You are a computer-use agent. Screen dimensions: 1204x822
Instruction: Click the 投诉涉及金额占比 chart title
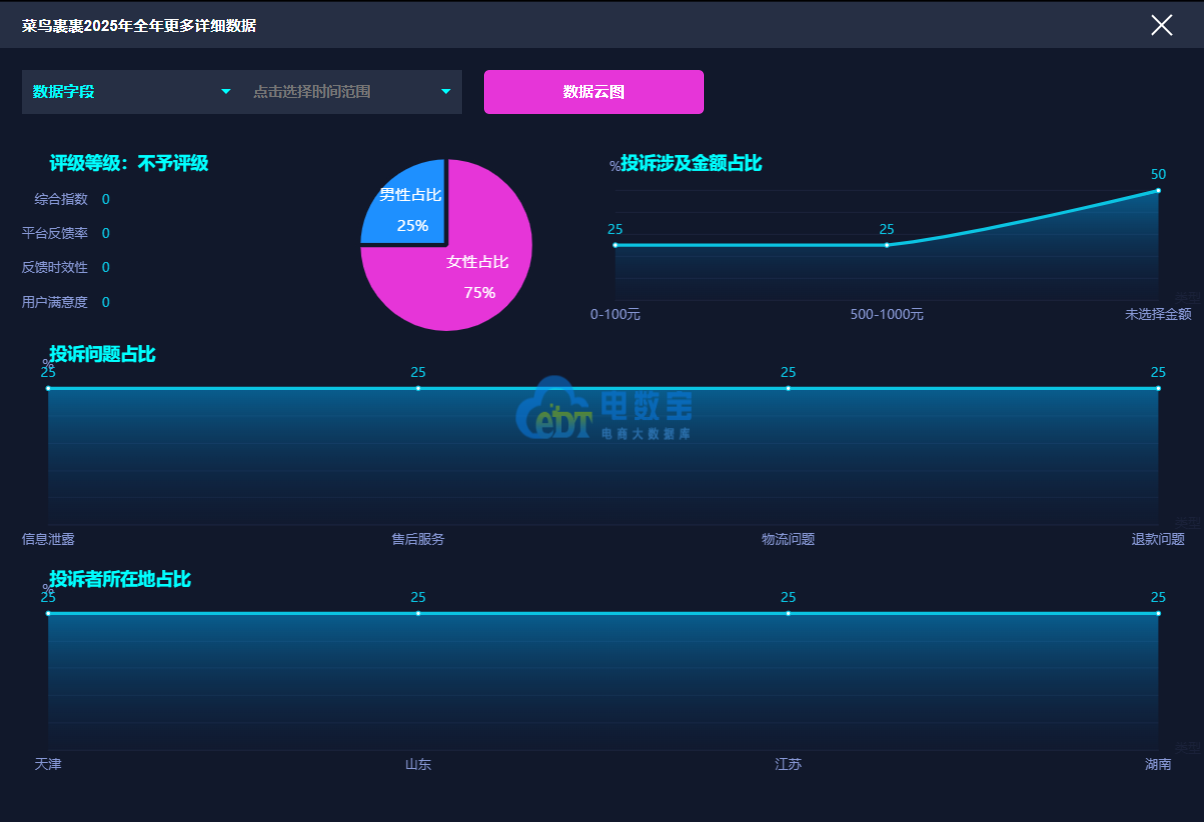point(691,163)
